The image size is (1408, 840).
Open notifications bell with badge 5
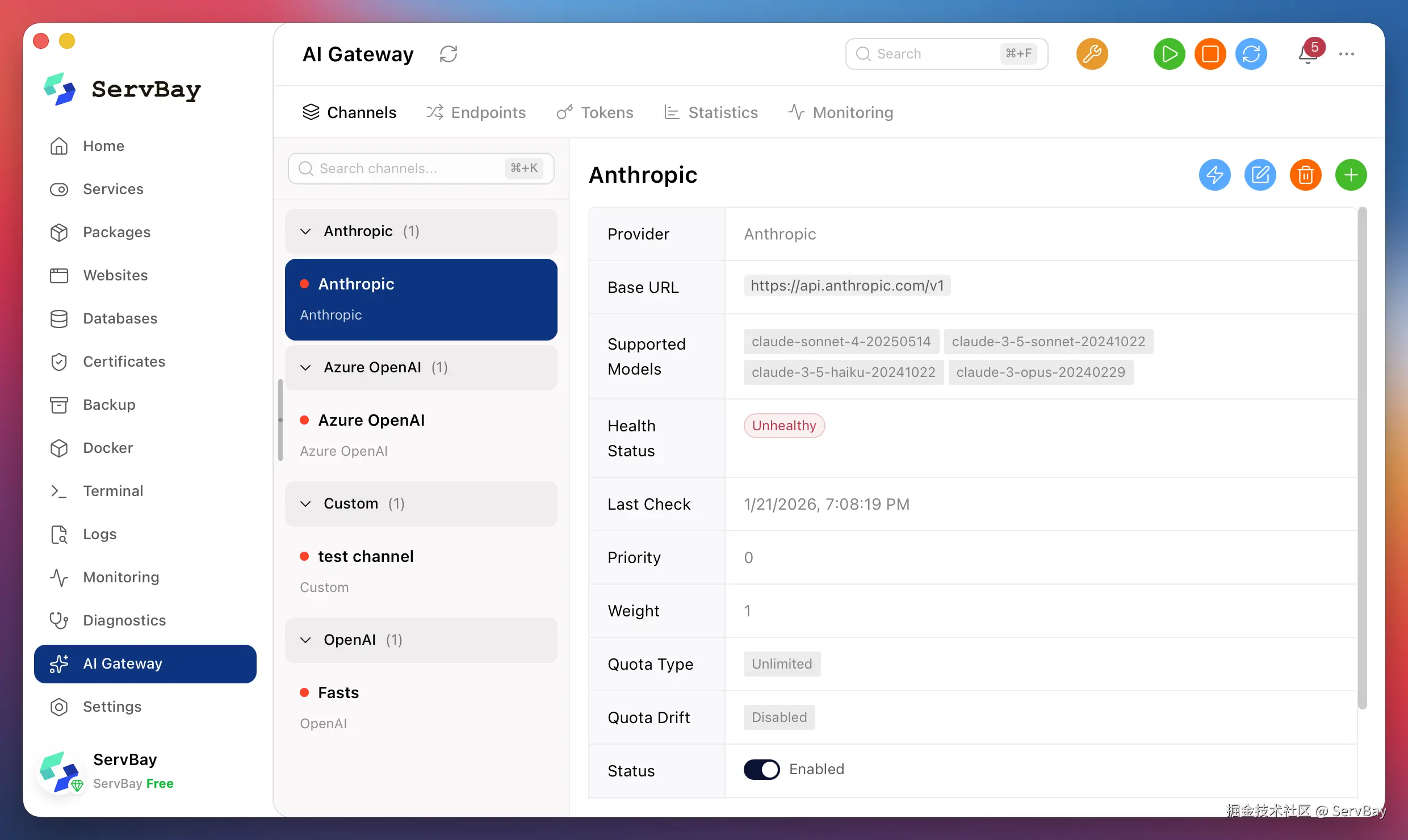point(1308,54)
